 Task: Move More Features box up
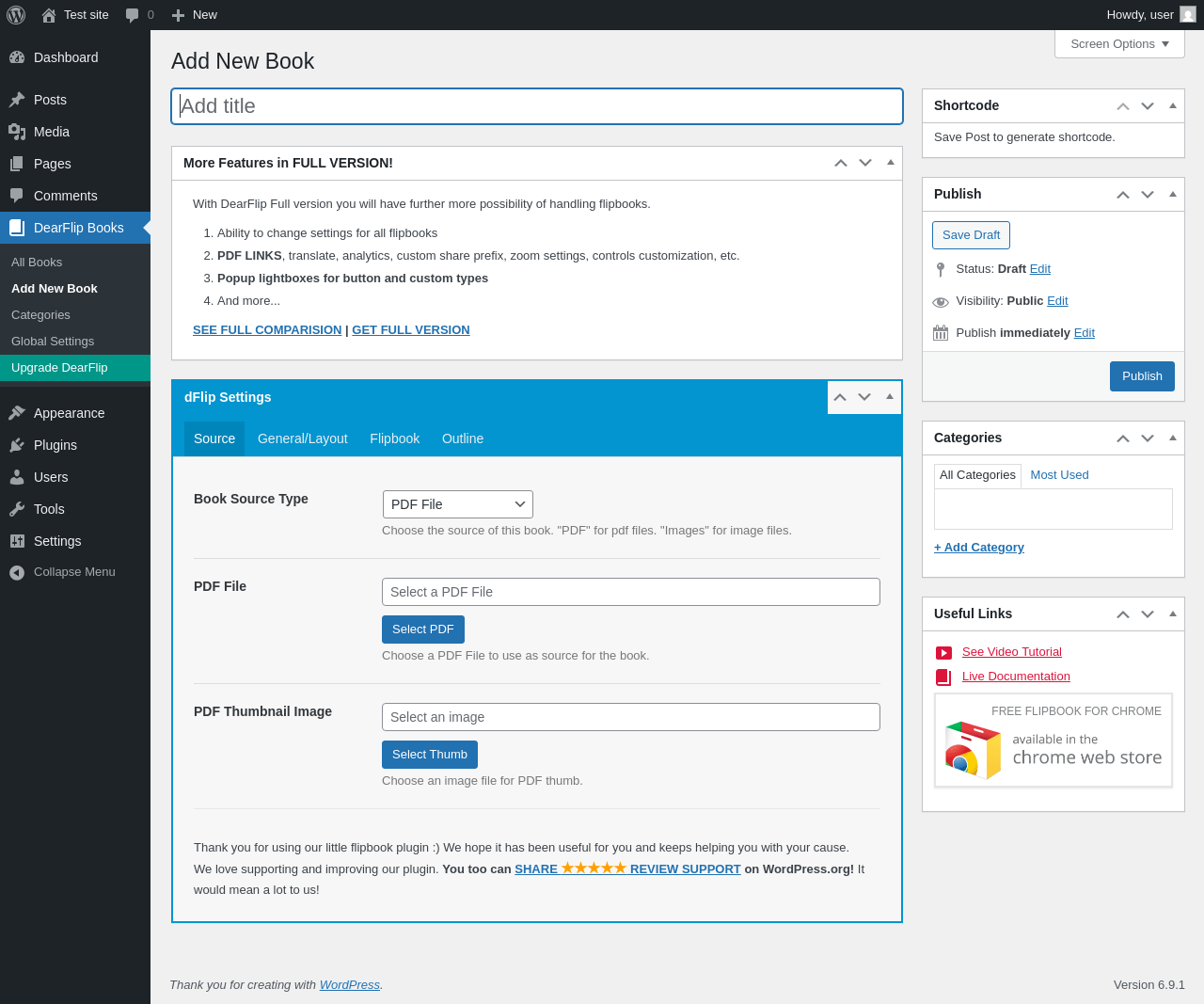click(841, 163)
